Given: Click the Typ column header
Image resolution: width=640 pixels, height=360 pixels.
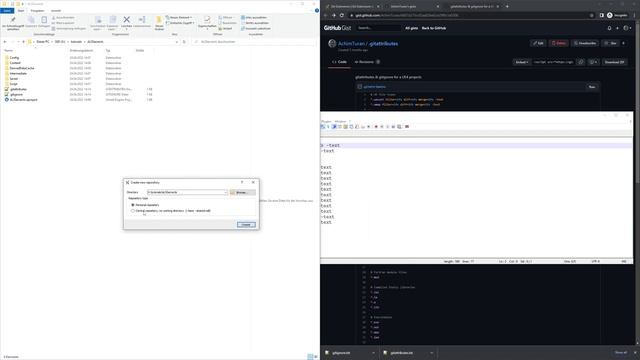Looking at the screenshot, I should point(108,50).
